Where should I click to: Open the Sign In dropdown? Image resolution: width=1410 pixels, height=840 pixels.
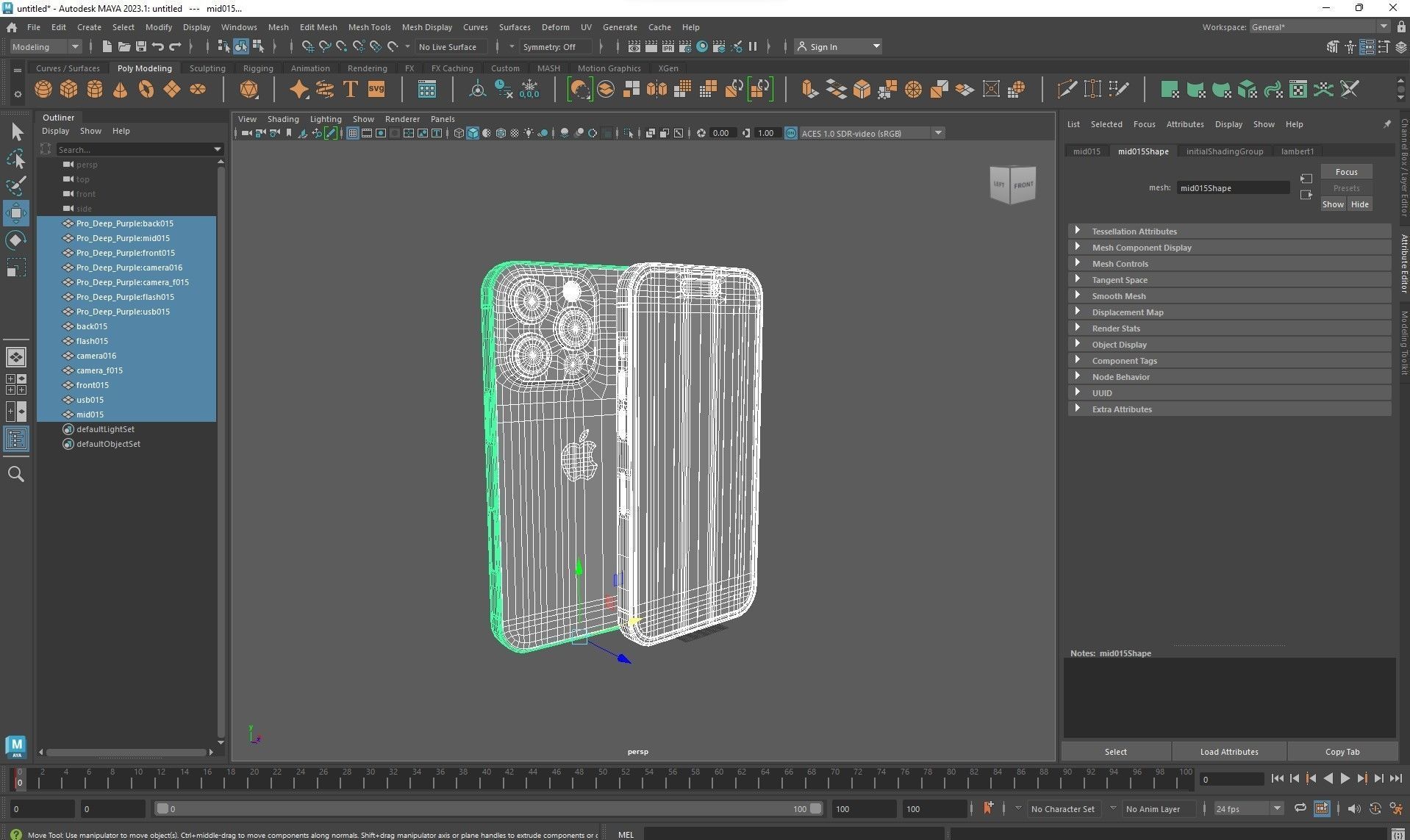coord(838,46)
